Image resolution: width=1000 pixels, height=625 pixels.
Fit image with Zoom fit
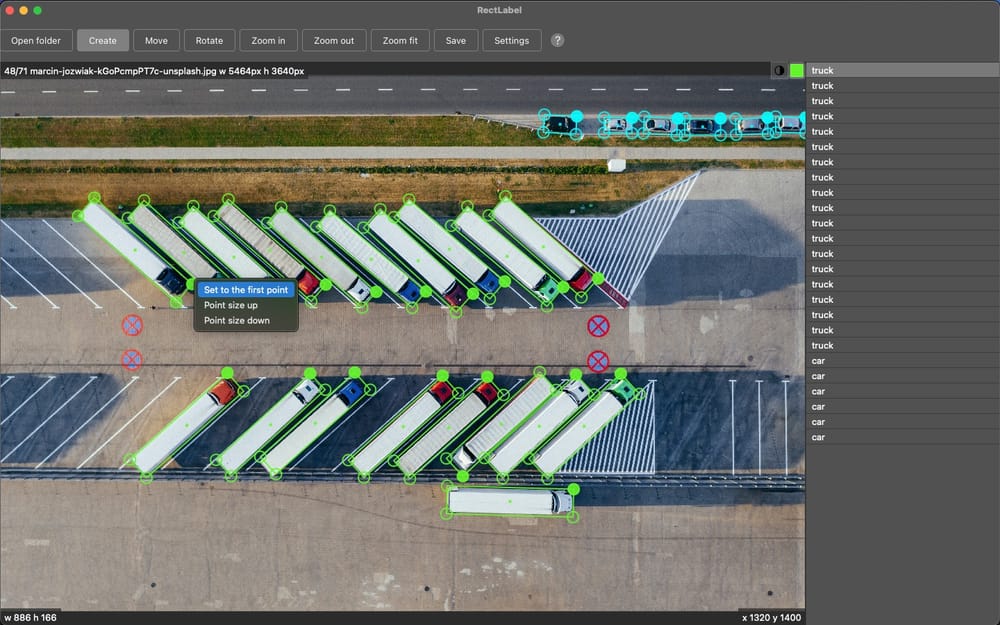click(400, 41)
